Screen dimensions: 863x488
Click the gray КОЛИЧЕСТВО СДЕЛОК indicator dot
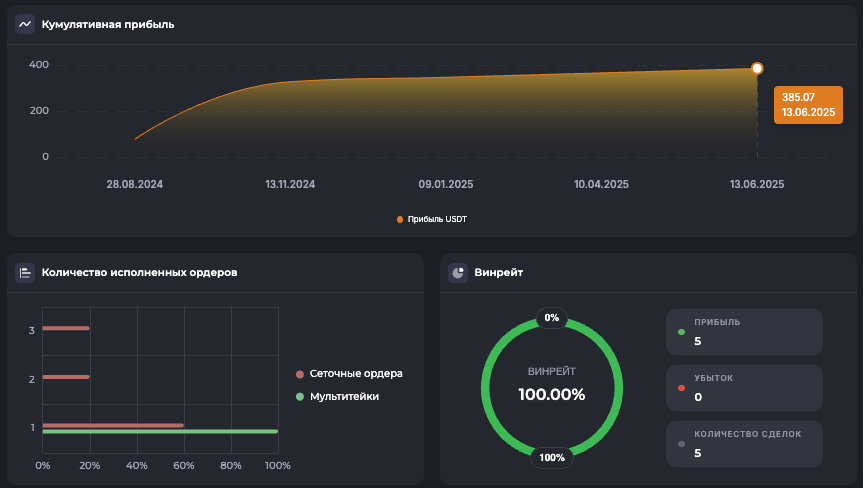(x=682, y=444)
